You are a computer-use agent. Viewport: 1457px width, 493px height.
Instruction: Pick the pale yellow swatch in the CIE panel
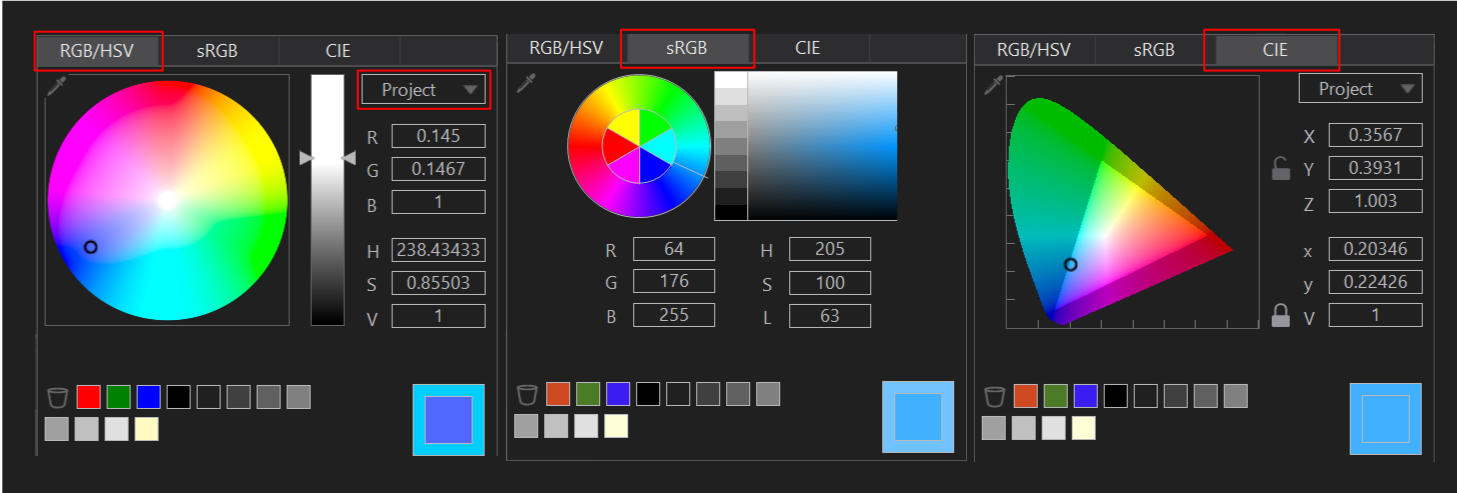coord(1083,428)
